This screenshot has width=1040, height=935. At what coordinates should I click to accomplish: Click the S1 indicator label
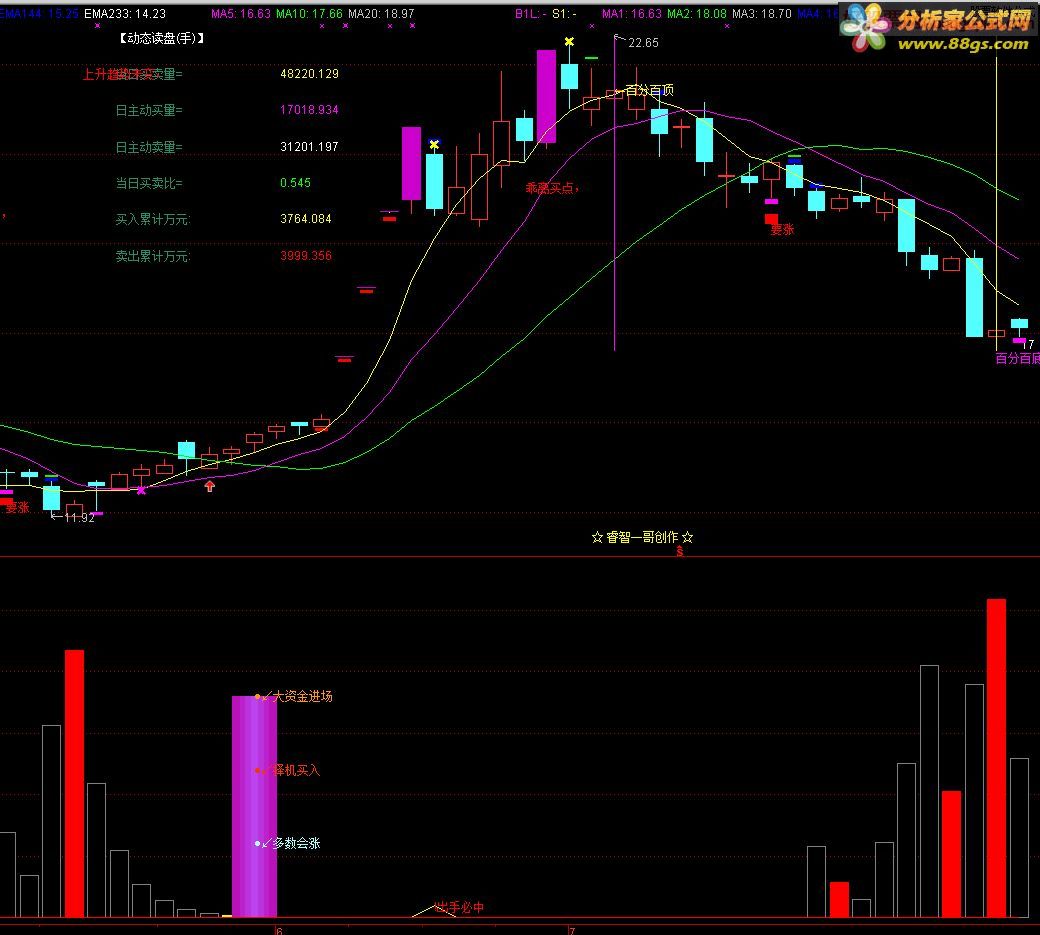tap(564, 13)
